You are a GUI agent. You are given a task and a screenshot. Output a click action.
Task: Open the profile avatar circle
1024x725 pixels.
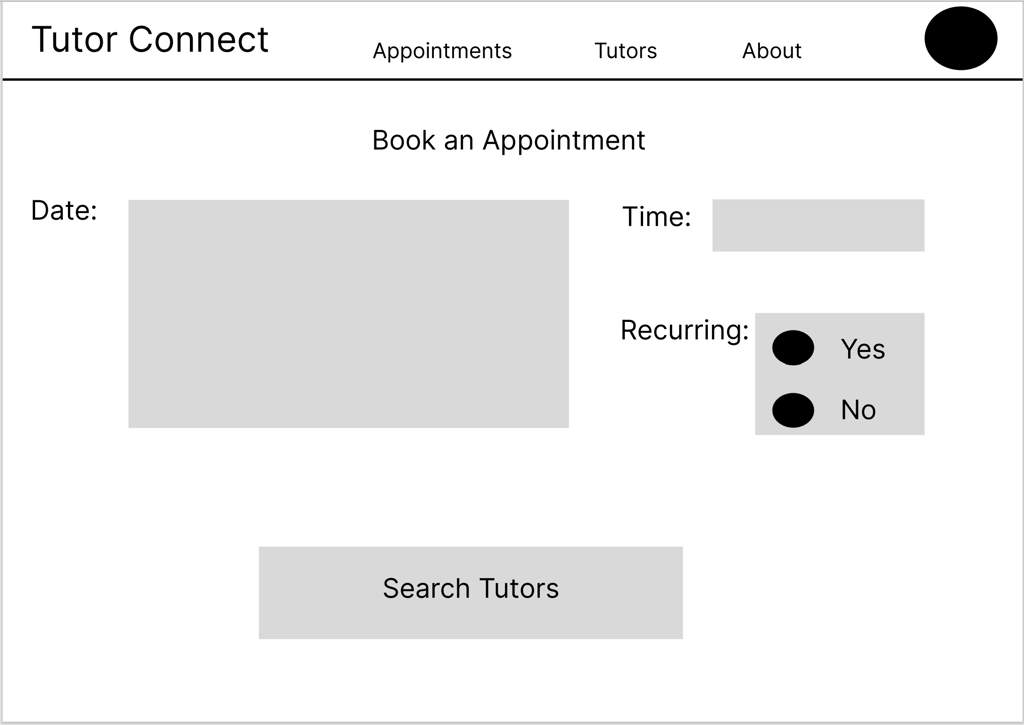point(960,38)
